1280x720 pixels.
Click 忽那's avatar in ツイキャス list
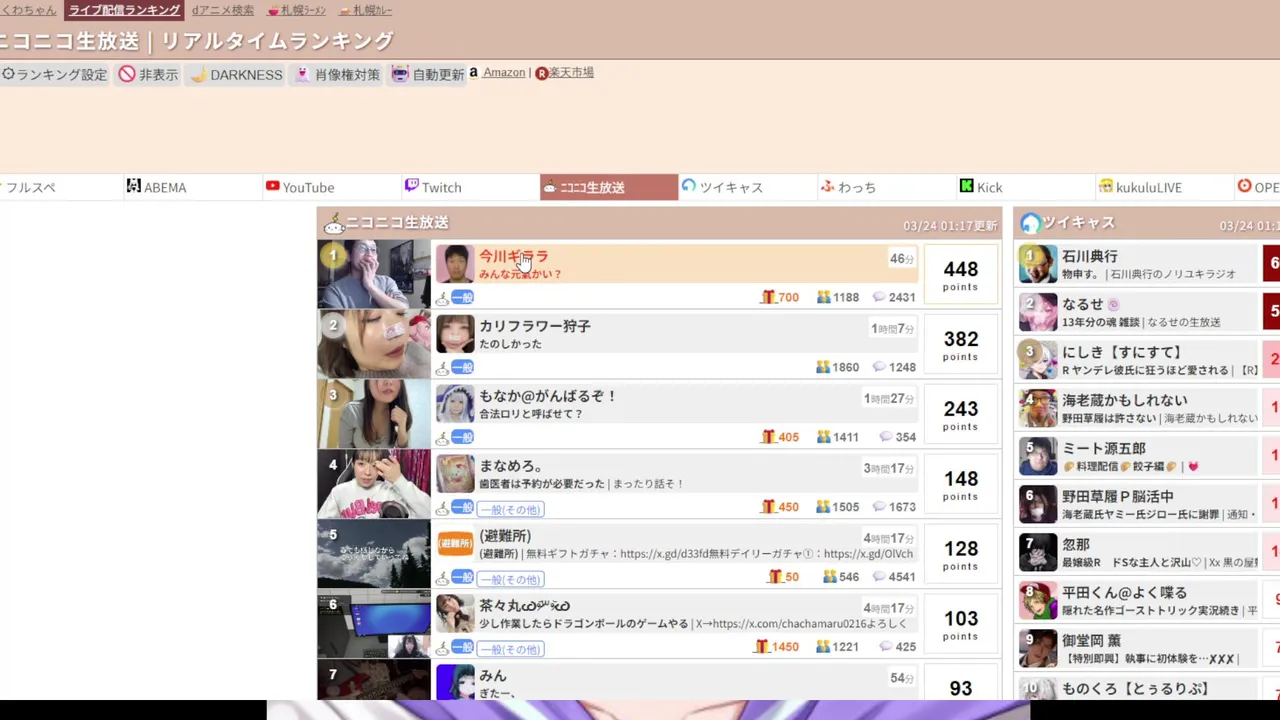(1038, 553)
